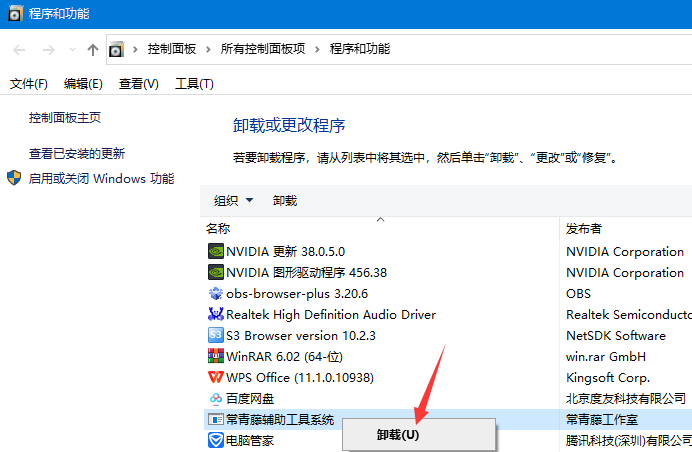
Task: Select obs-browser-plus 3.20.6 entry
Action: [297, 294]
